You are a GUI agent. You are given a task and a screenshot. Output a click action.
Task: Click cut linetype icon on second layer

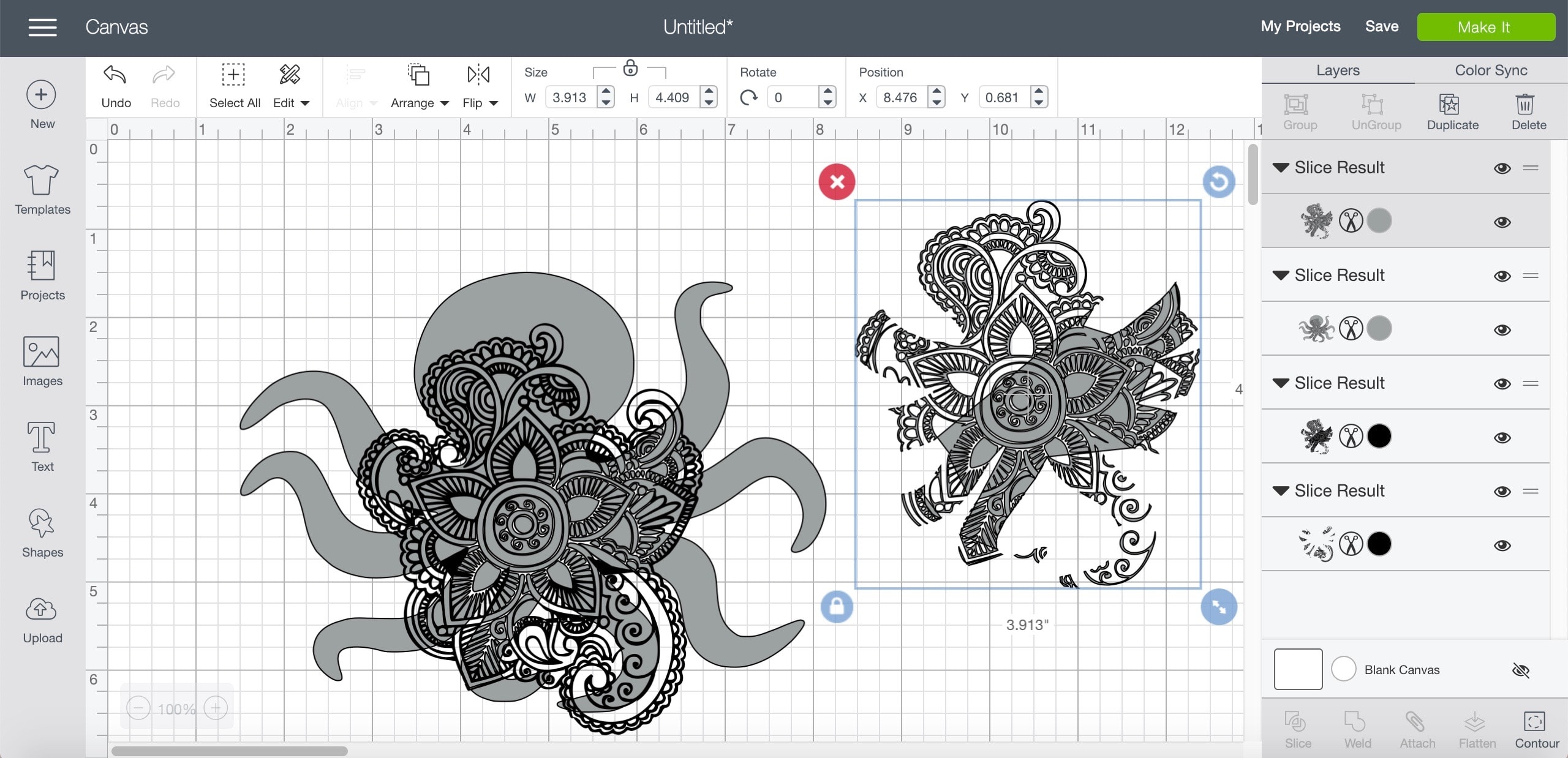coord(1351,329)
